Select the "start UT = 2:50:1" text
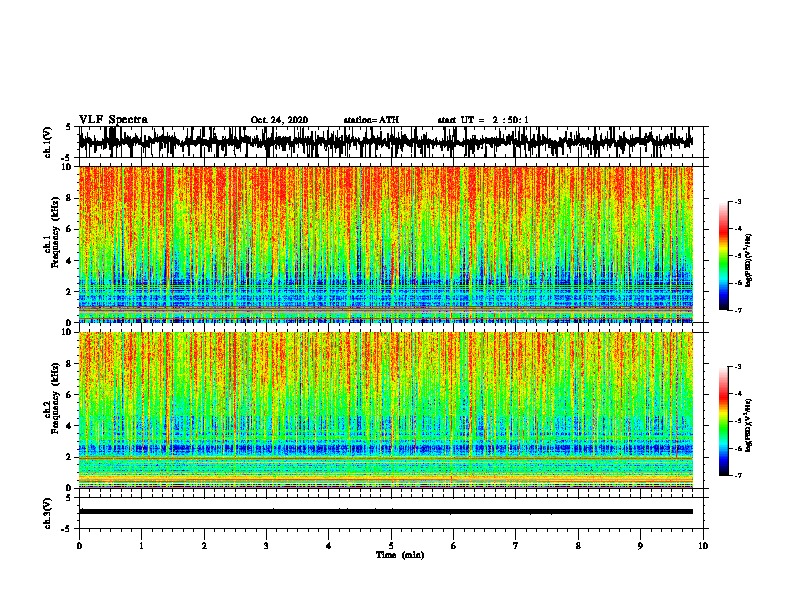 coord(483,120)
